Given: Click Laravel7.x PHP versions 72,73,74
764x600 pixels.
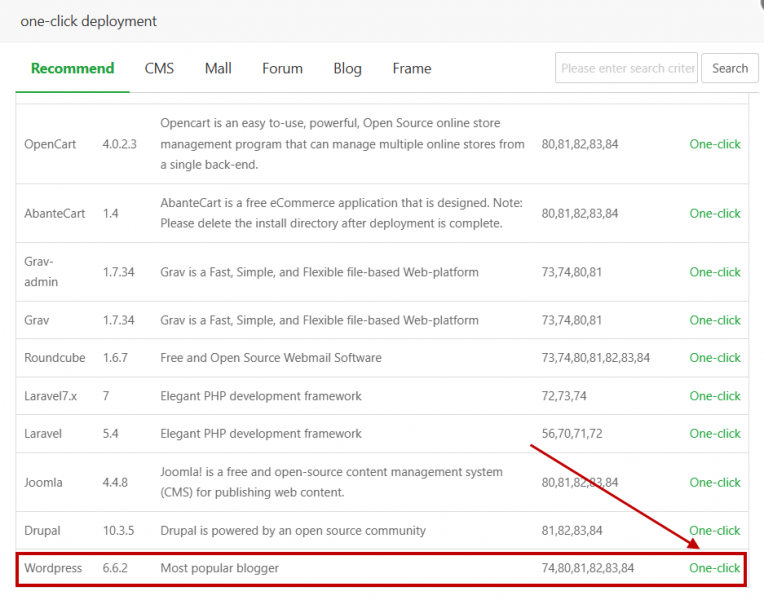Looking at the screenshot, I should [564, 396].
